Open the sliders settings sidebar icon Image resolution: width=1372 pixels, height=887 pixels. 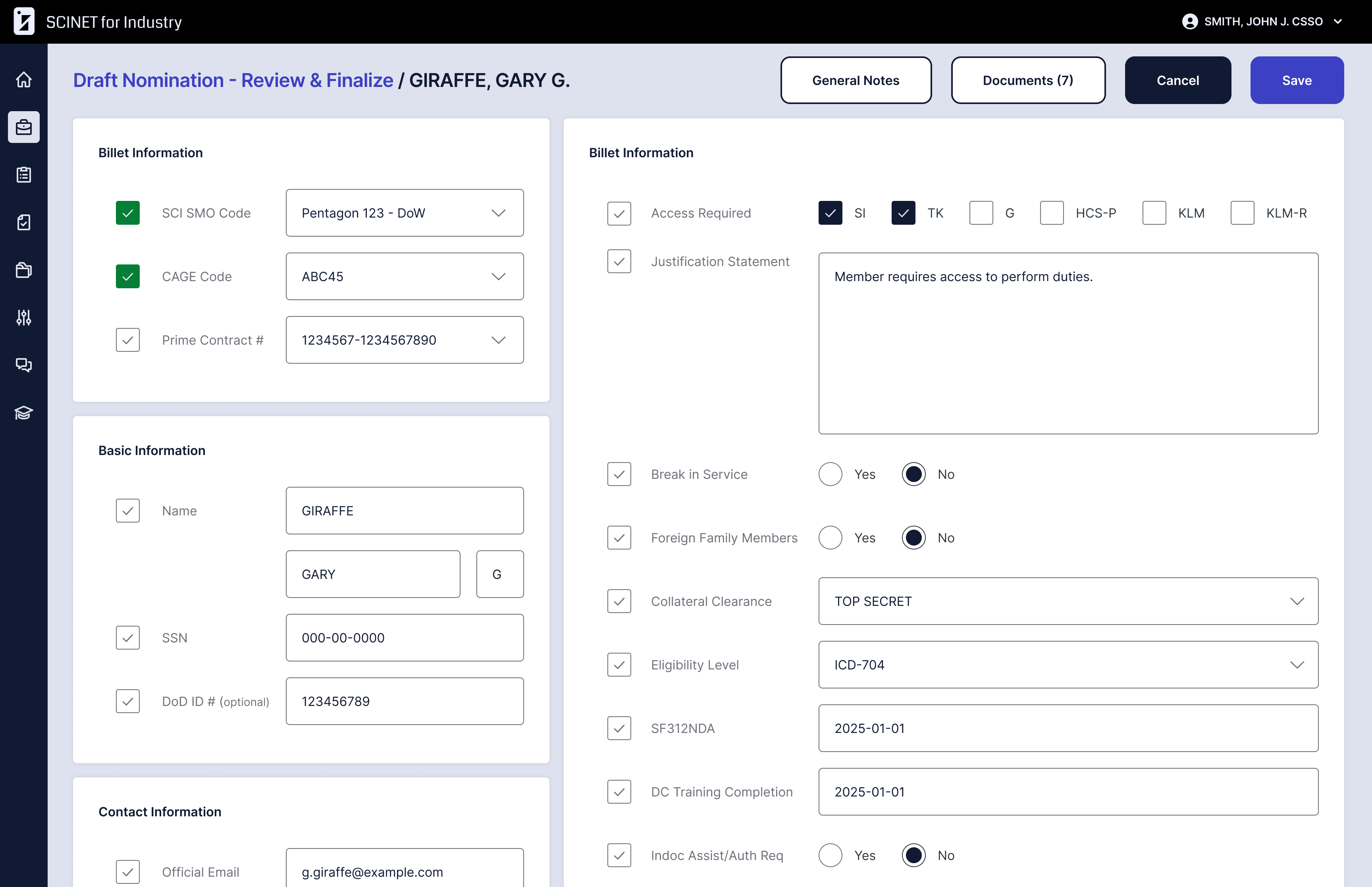(x=23, y=317)
